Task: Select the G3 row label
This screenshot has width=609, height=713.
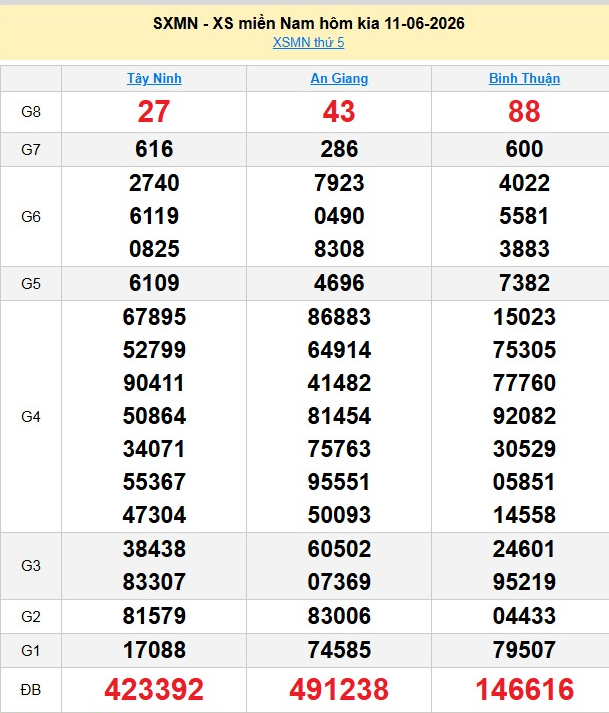Action: click(31, 566)
